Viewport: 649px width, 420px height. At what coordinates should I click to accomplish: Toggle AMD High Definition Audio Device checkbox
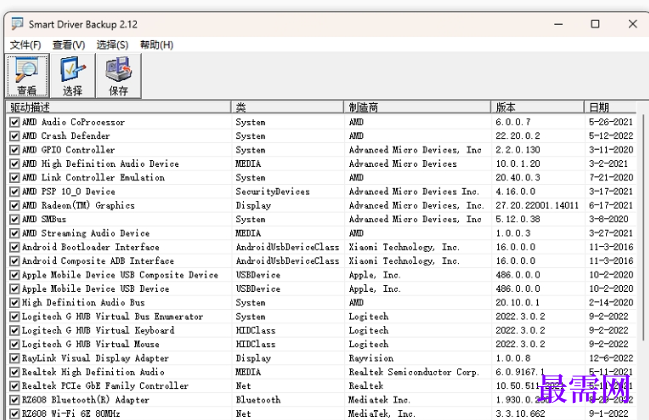14,163
